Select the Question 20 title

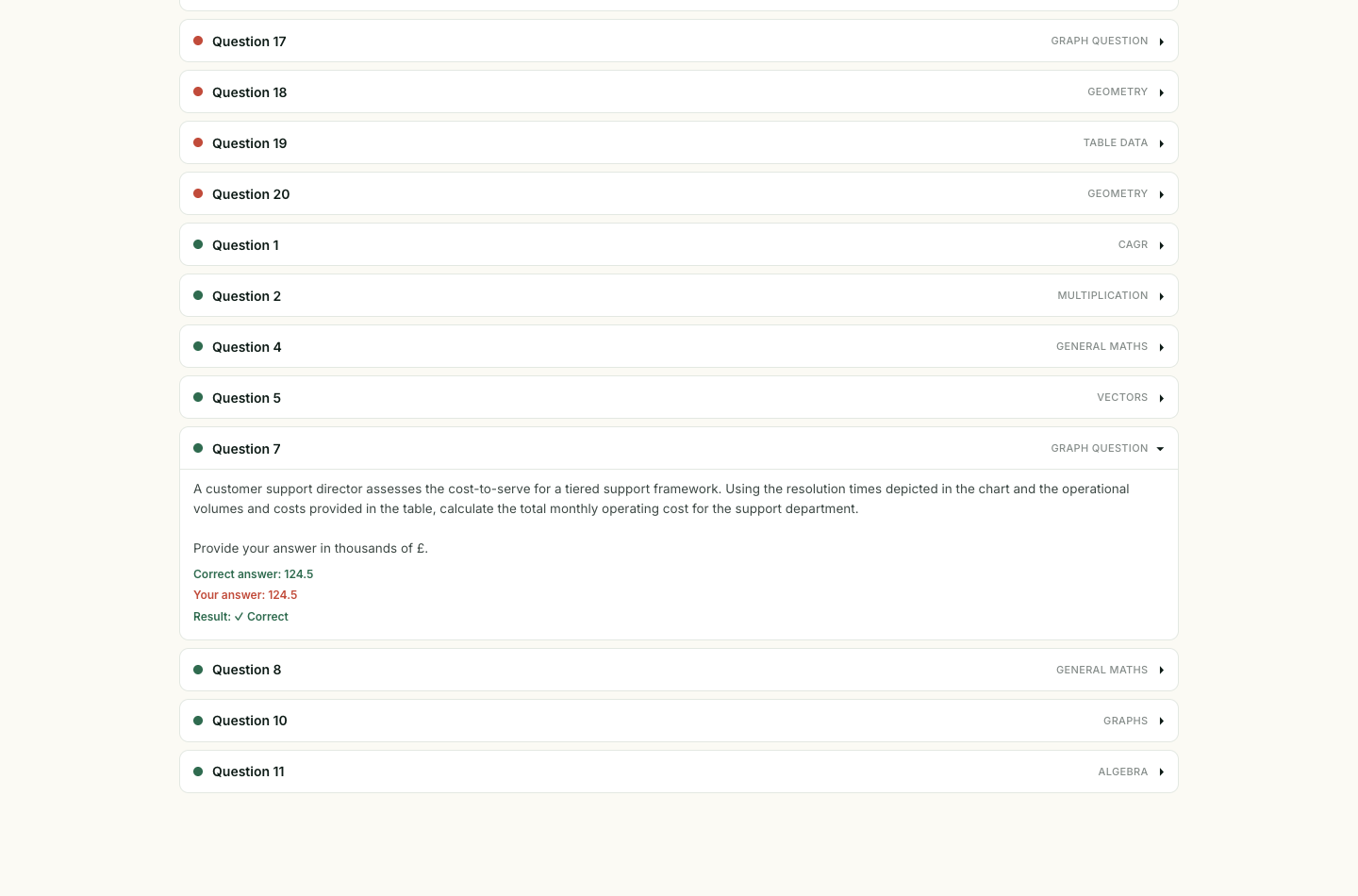(251, 194)
